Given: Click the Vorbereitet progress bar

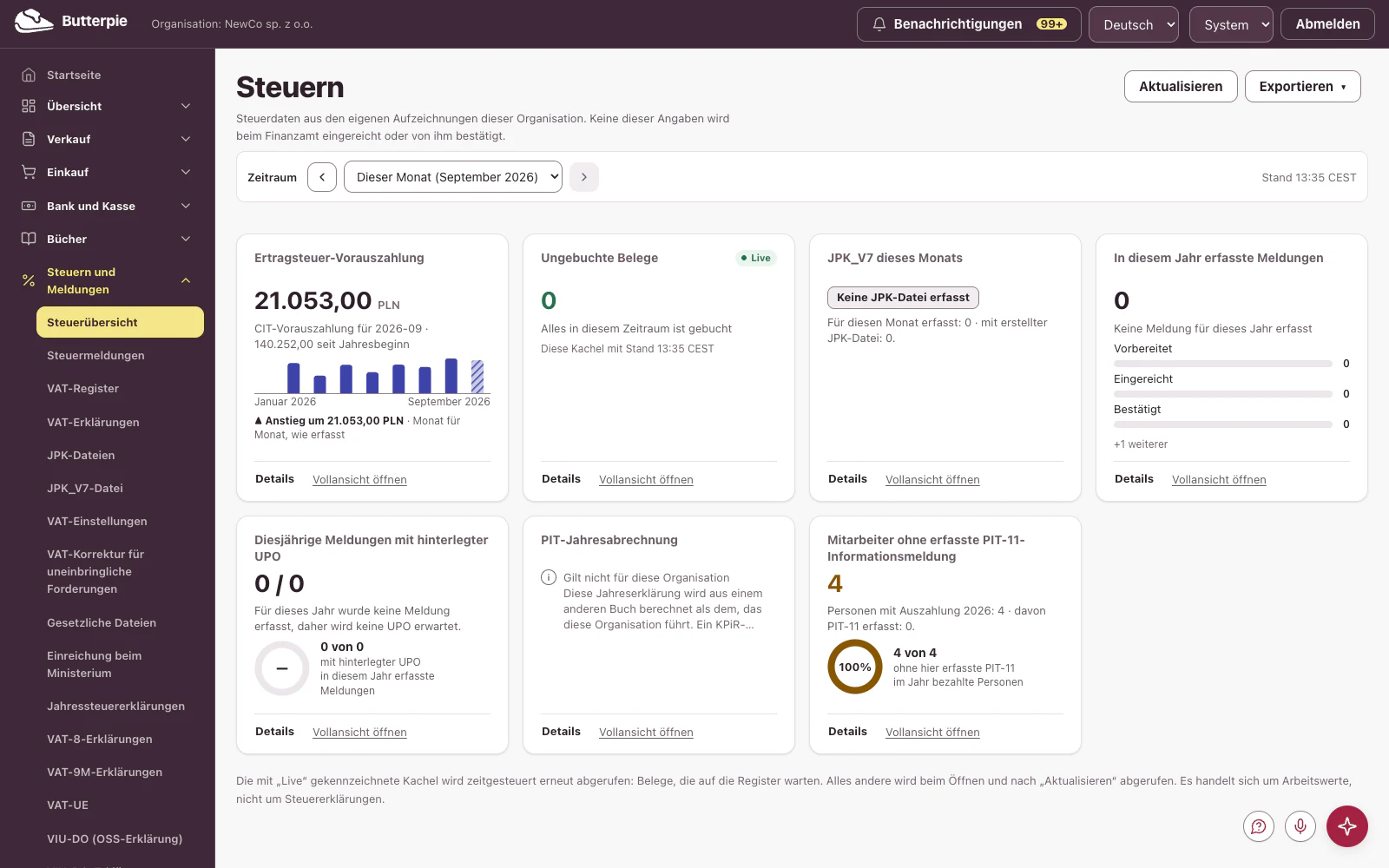Looking at the screenshot, I should click(1223, 364).
